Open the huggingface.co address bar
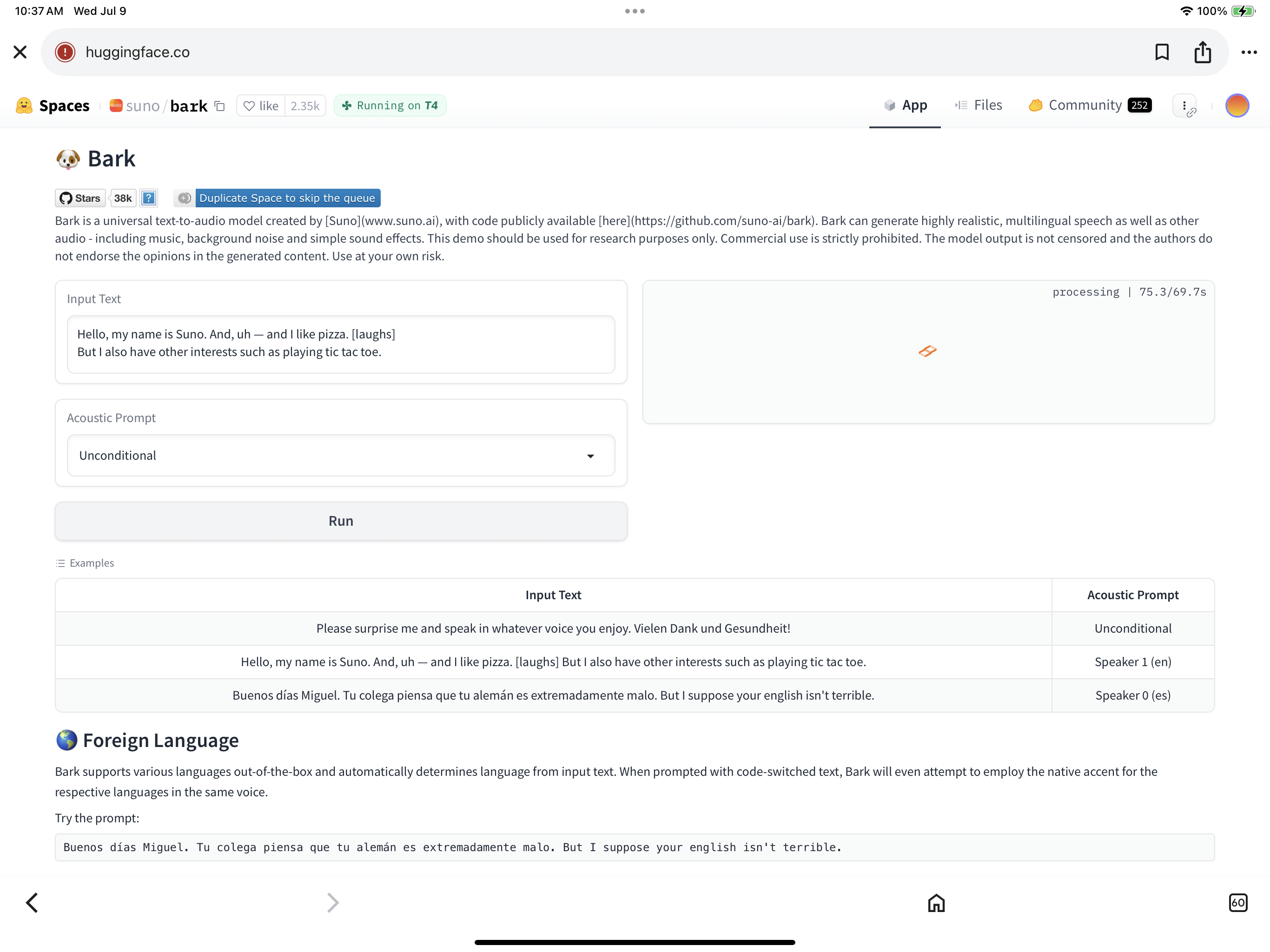Viewport: 1270px width, 952px height. coord(634,52)
